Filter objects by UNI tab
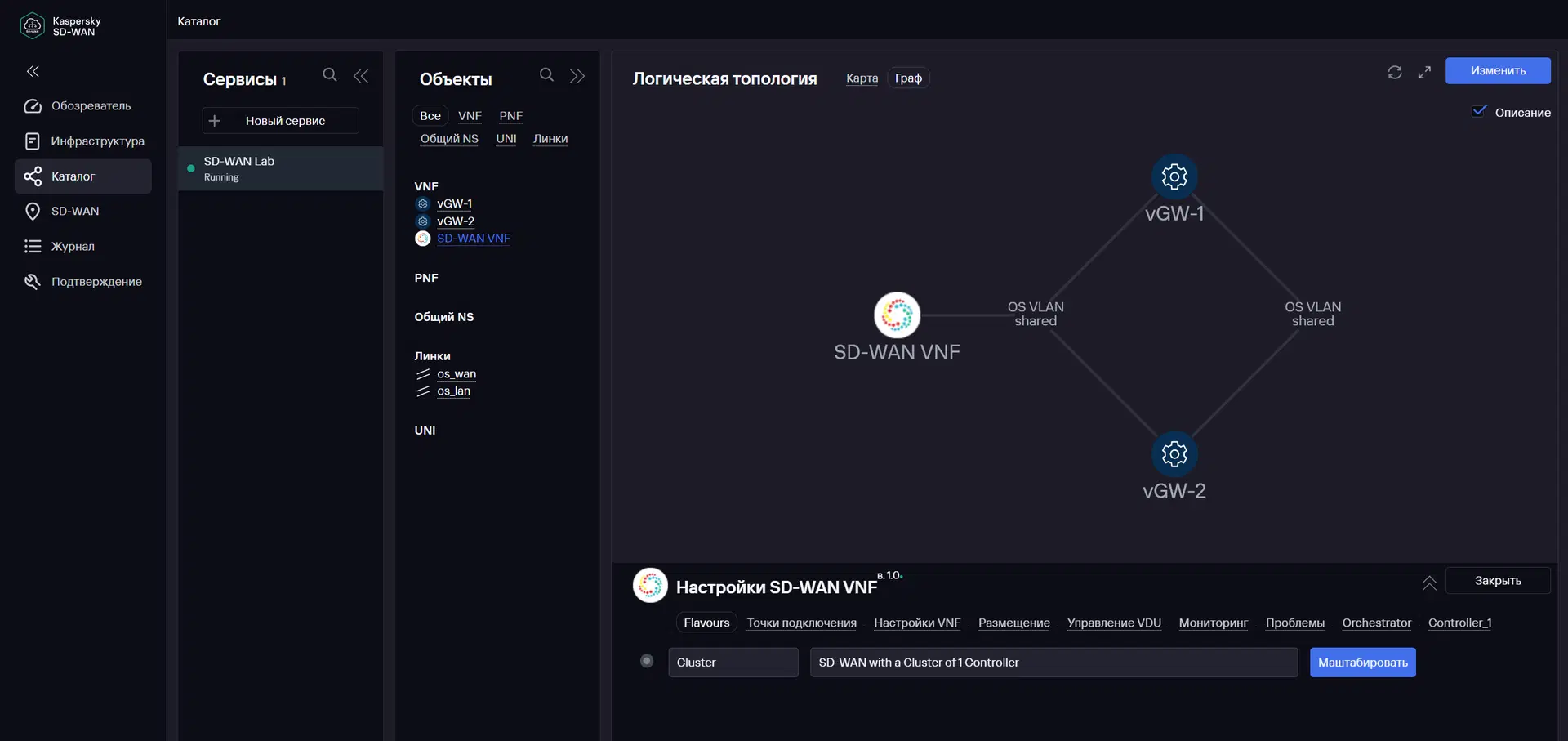1568x741 pixels. pyautogui.click(x=506, y=139)
